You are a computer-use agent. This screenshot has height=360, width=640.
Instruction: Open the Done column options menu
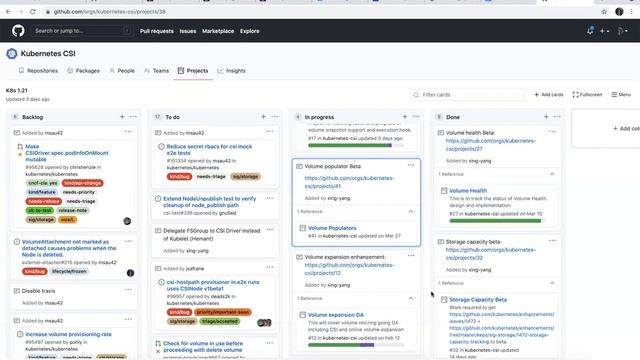click(x=557, y=117)
